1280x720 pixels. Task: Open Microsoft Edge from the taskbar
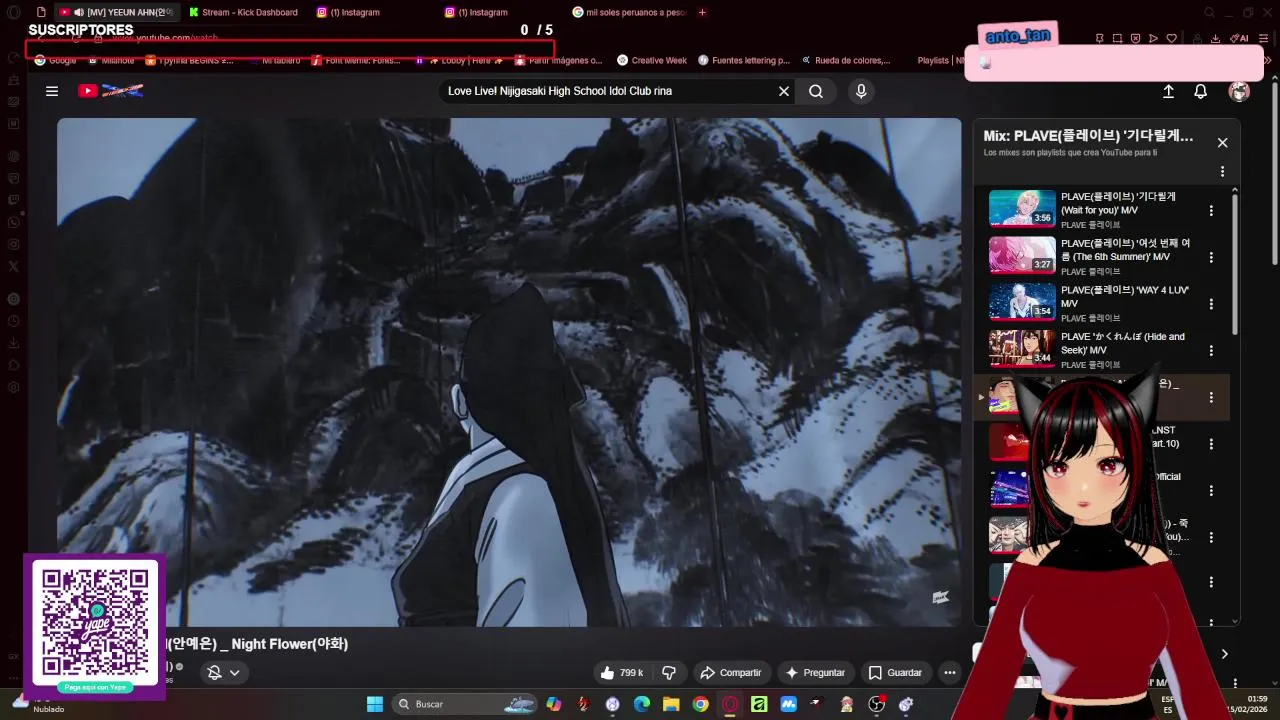(641, 704)
